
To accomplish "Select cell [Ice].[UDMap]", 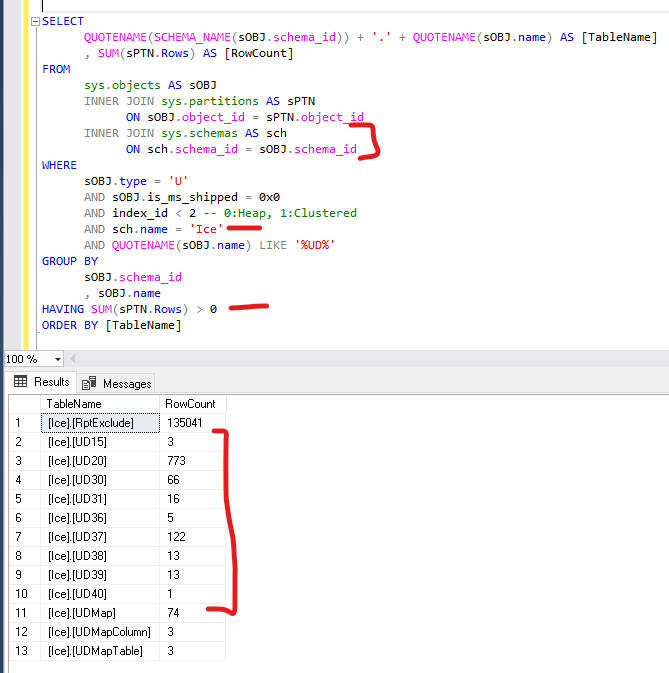I will (x=100, y=612).
